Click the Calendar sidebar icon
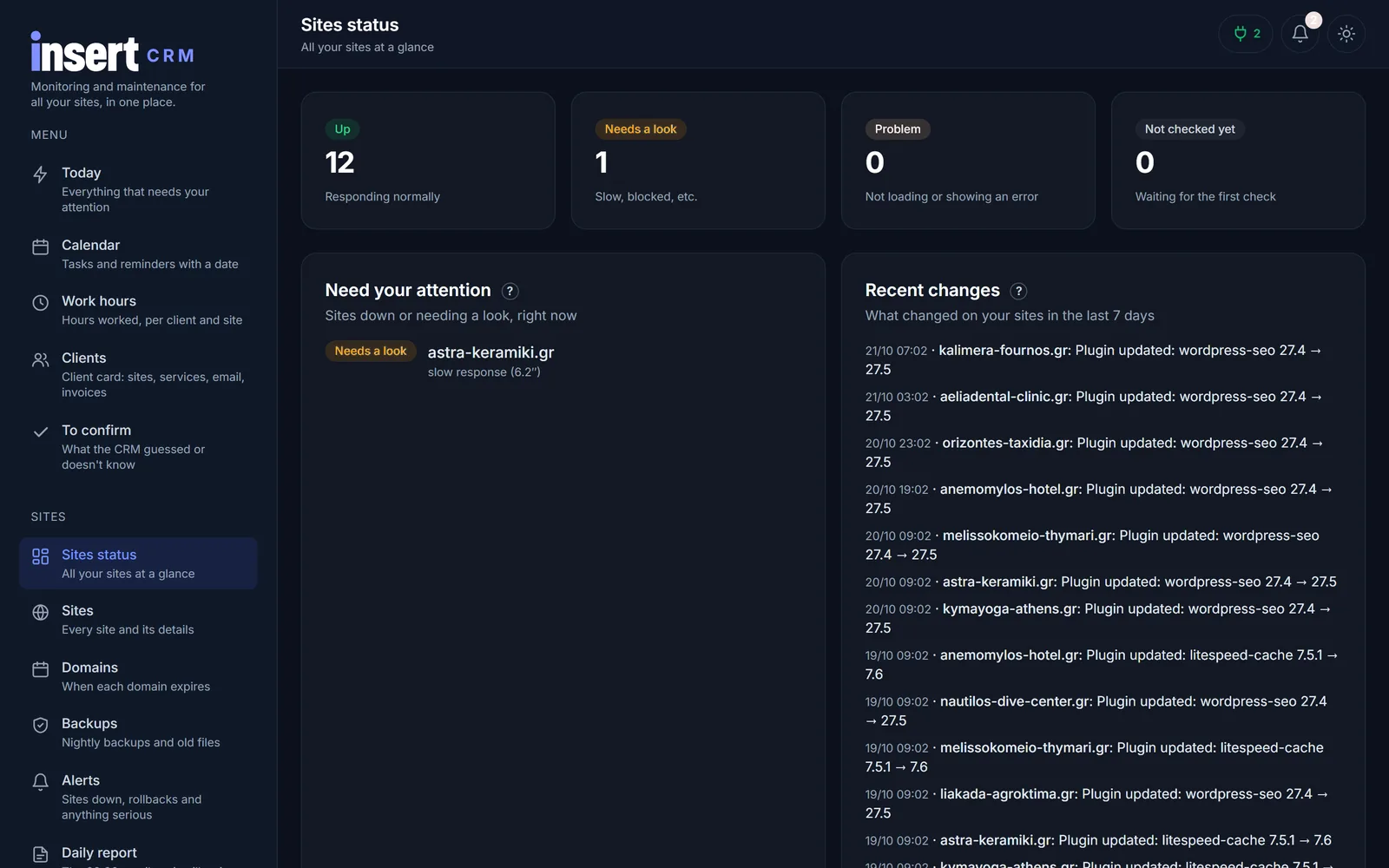Viewport: 1389px width, 868px height. (40, 247)
